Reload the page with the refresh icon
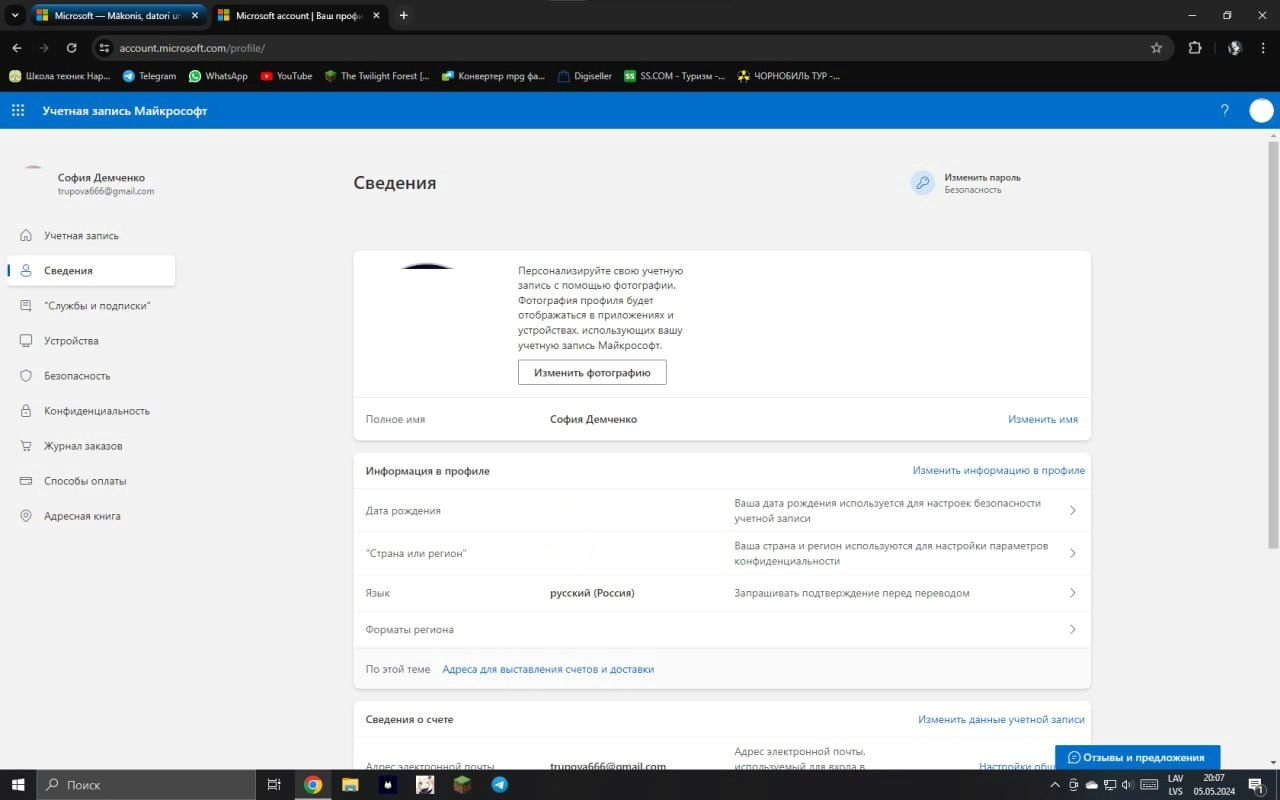This screenshot has width=1280, height=800. pos(72,47)
